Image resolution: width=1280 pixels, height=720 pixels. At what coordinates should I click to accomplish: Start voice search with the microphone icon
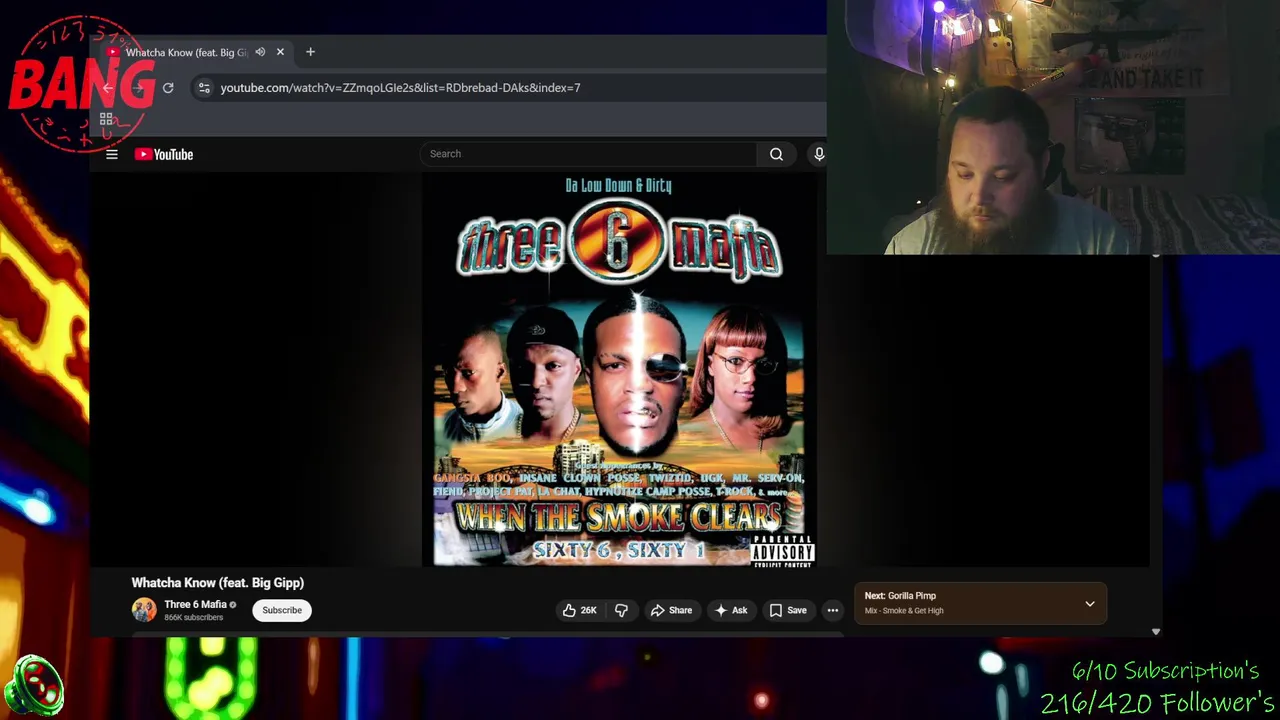818,154
